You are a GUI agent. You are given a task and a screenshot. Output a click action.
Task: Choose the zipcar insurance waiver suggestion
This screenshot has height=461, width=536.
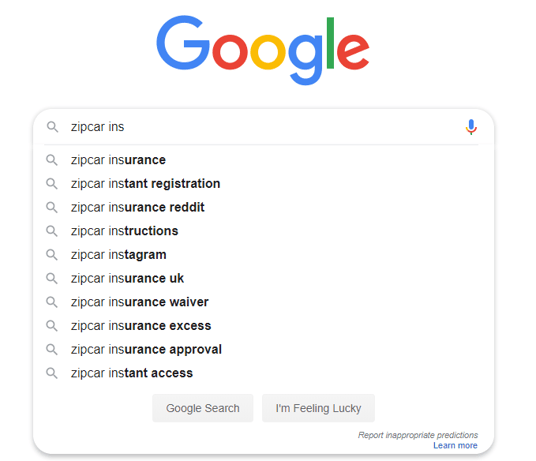point(263,302)
